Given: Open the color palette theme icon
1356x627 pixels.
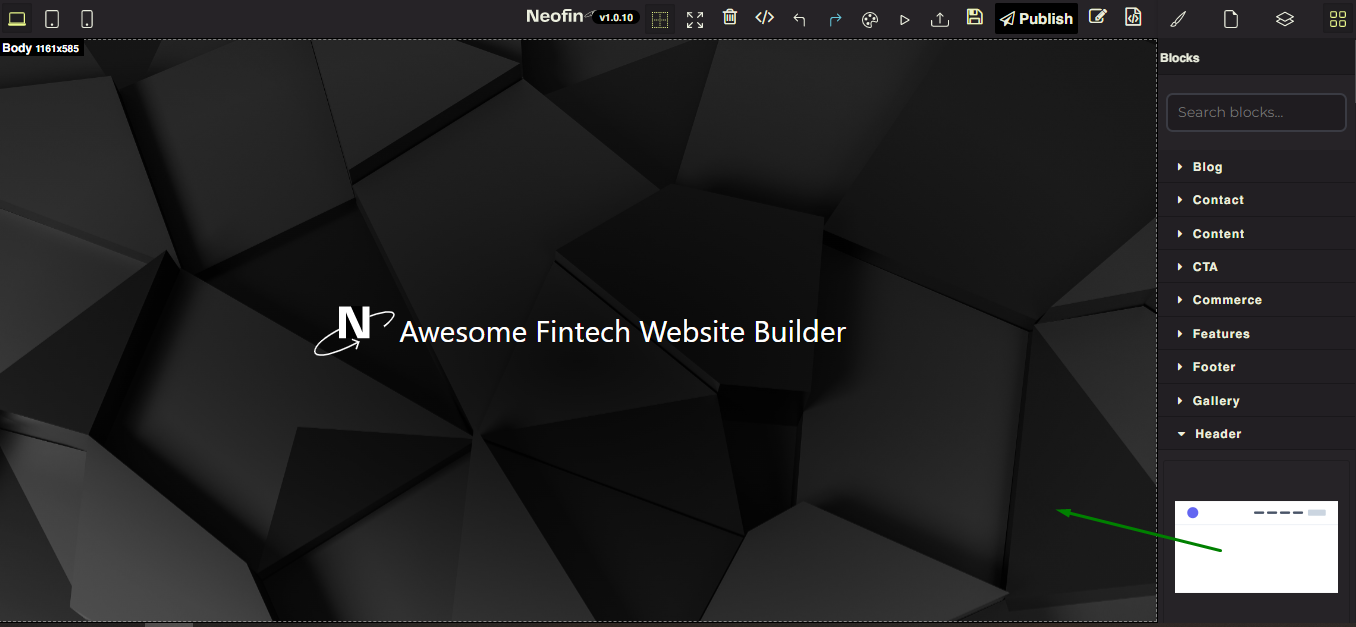Looking at the screenshot, I should pyautogui.click(x=870, y=19).
